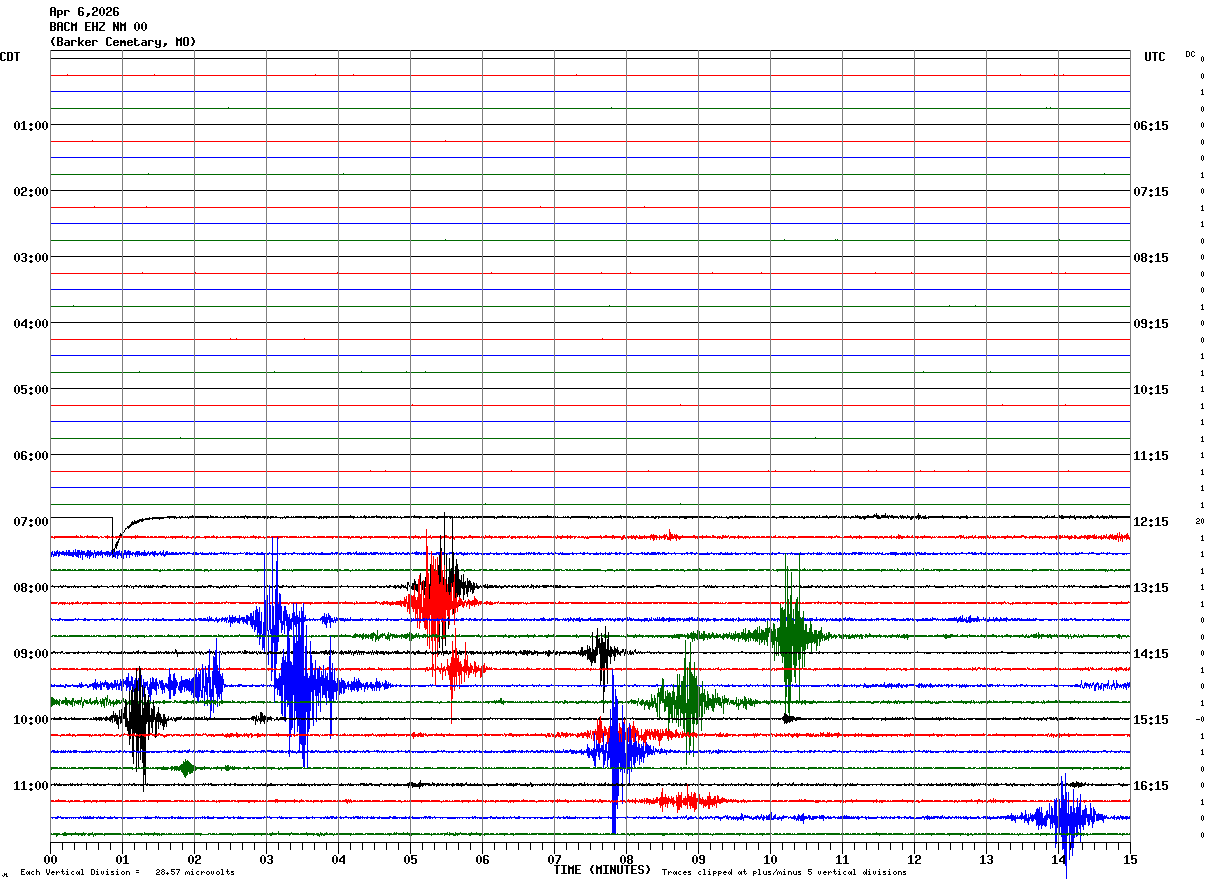Select the 10:00 CDT row label
1210x886 pixels.
30,720
